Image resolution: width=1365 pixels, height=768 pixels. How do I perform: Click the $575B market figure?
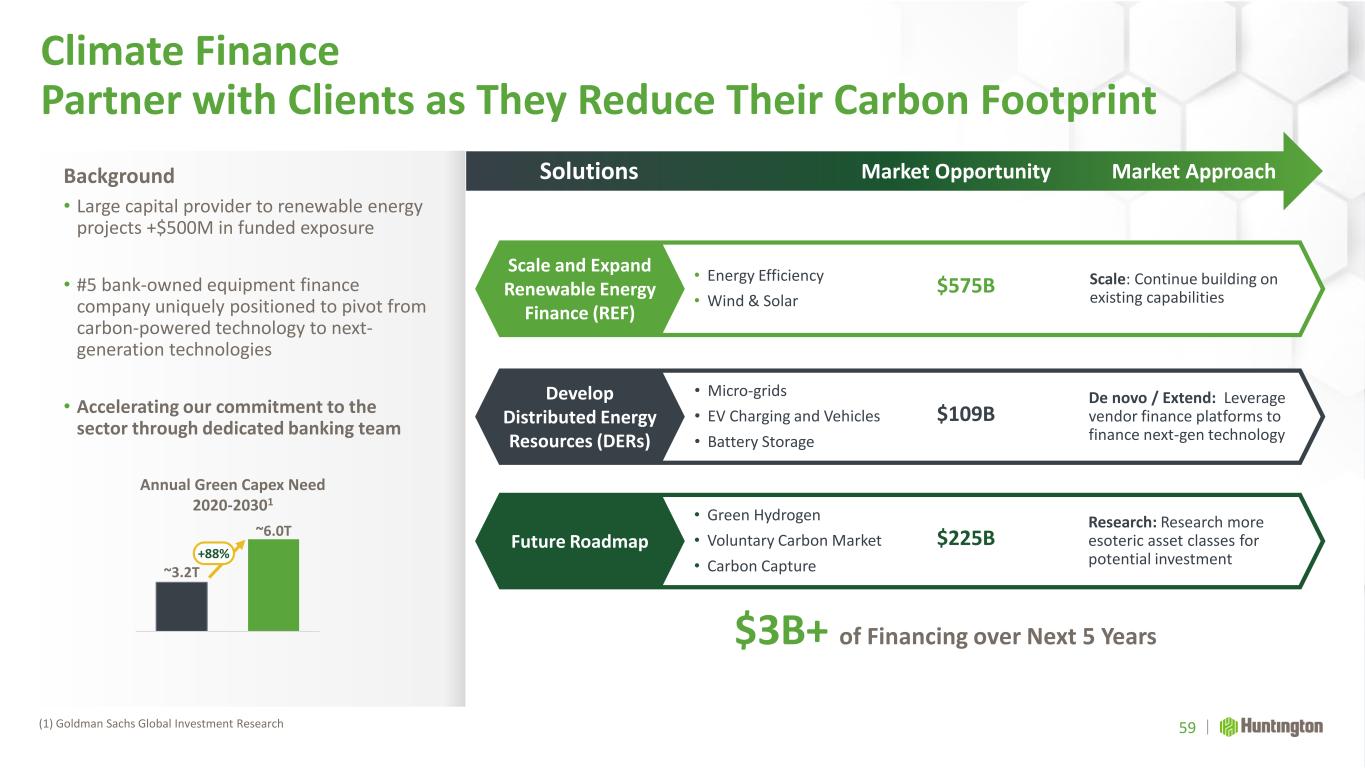coord(966,287)
